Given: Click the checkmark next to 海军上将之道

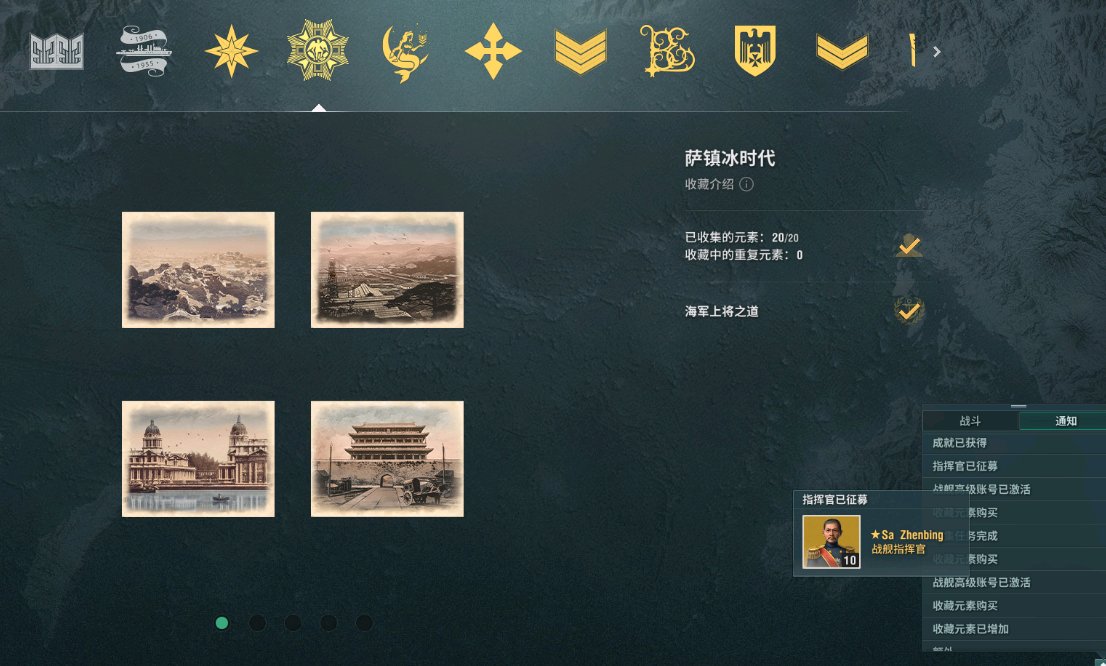Looking at the screenshot, I should (x=908, y=310).
